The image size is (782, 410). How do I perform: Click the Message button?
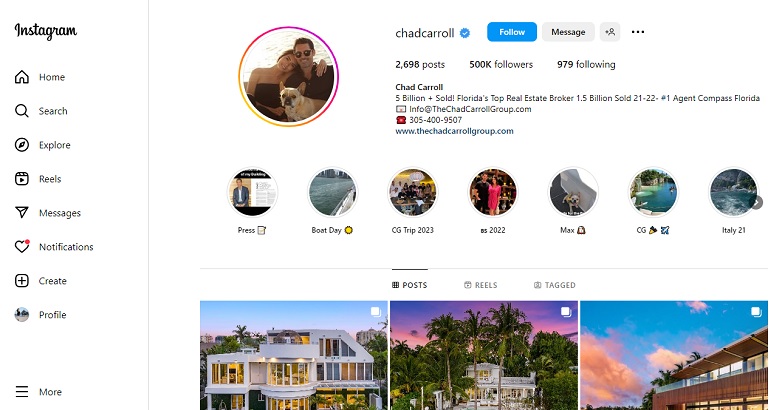pos(568,32)
